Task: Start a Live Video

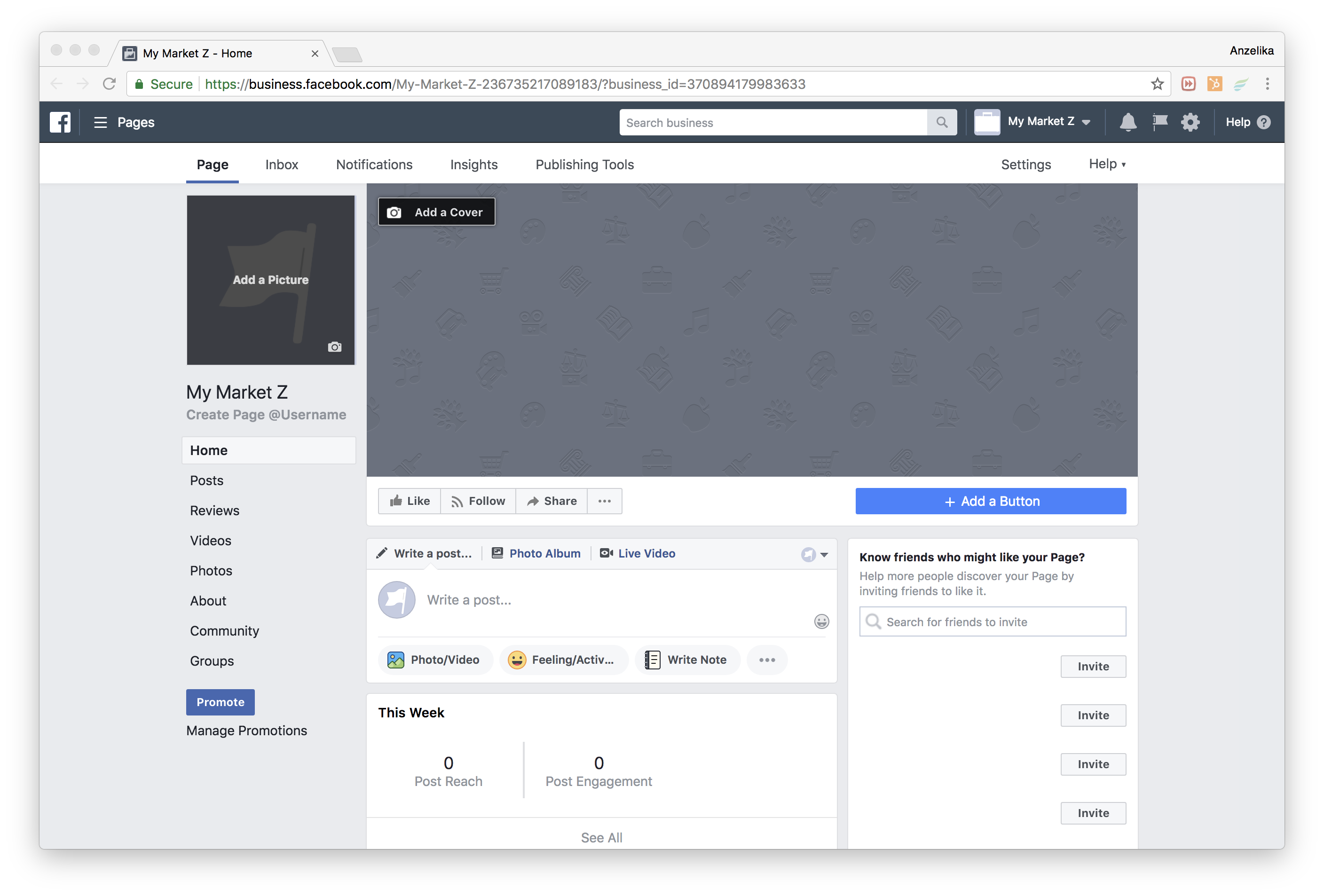Action: click(638, 553)
